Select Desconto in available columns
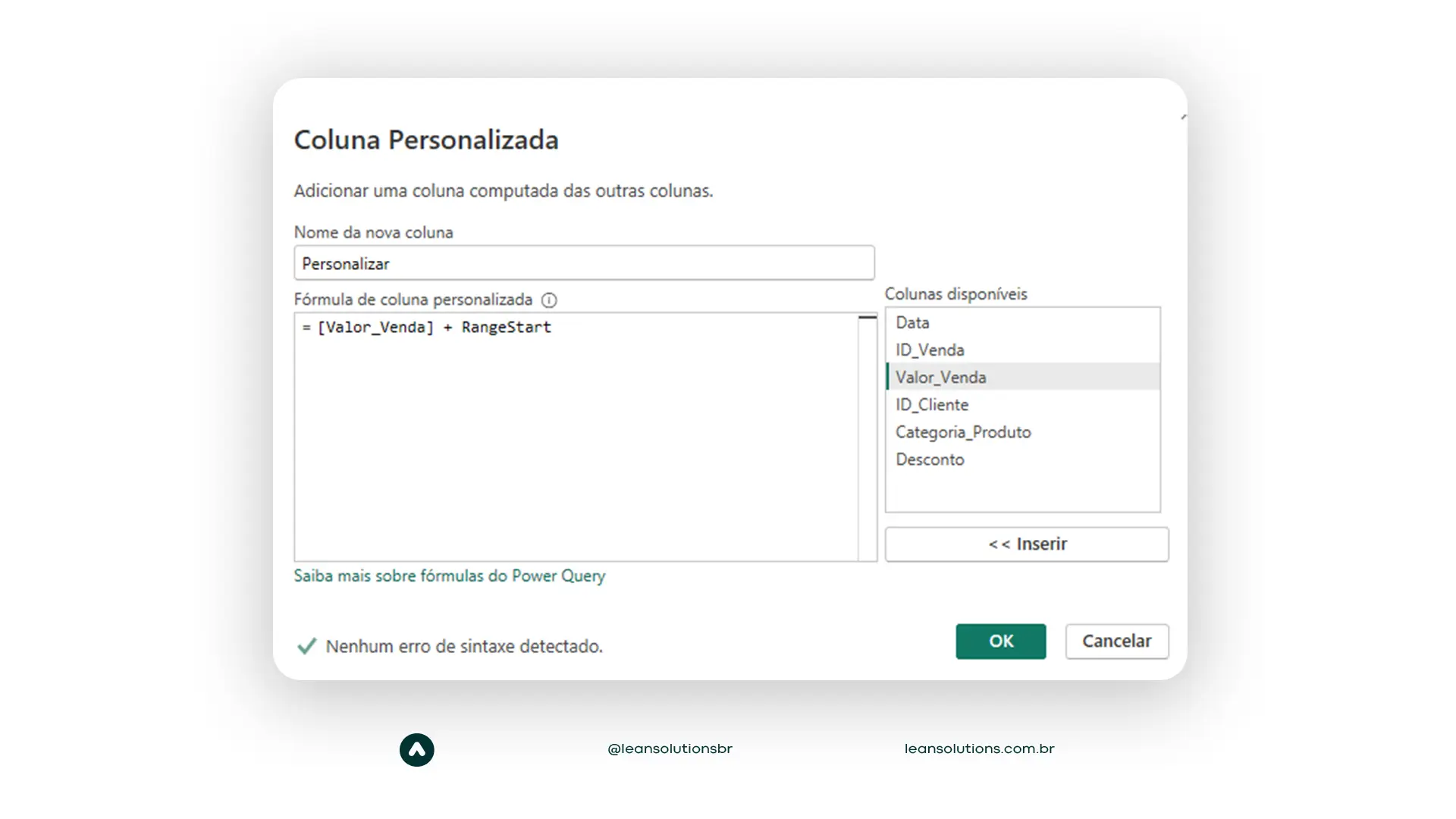This screenshot has width=1456, height=819. click(1023, 459)
